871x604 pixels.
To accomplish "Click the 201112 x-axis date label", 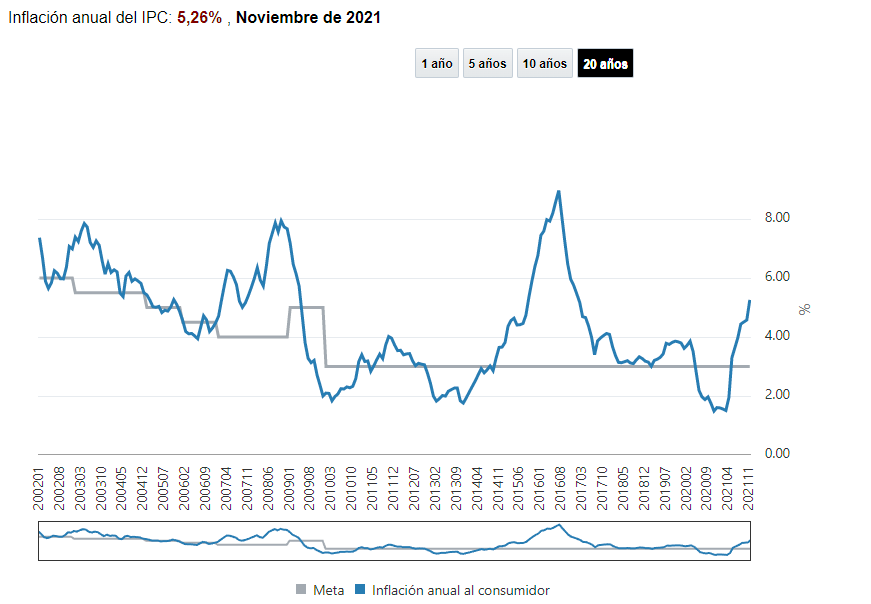I will [393, 488].
